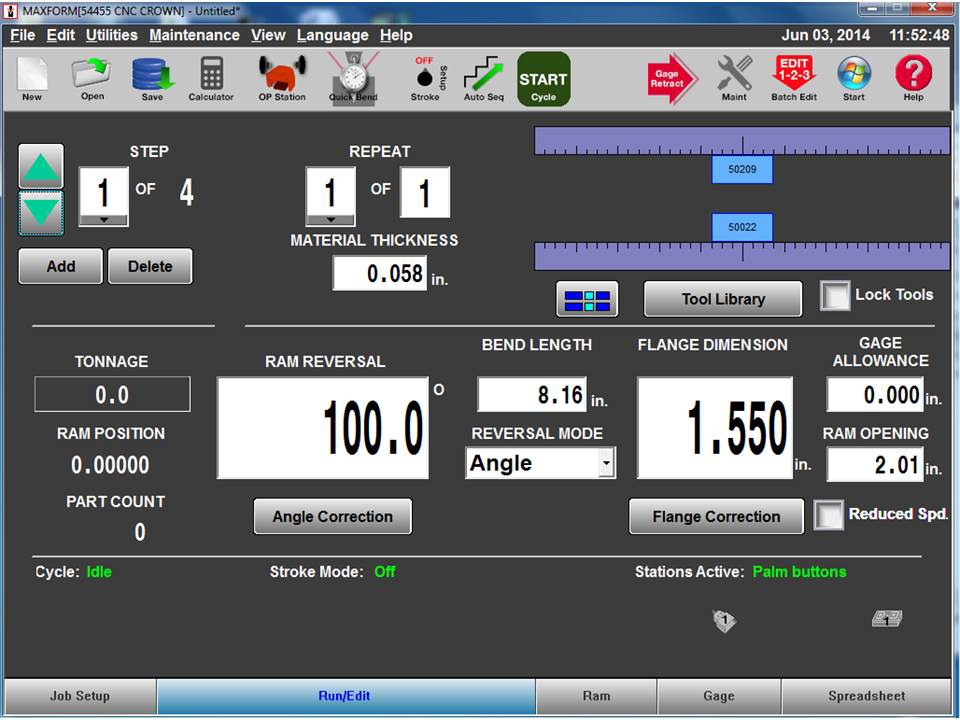Select the die tool 50022 block
Viewport: 960px width, 720px height.
pos(742,227)
